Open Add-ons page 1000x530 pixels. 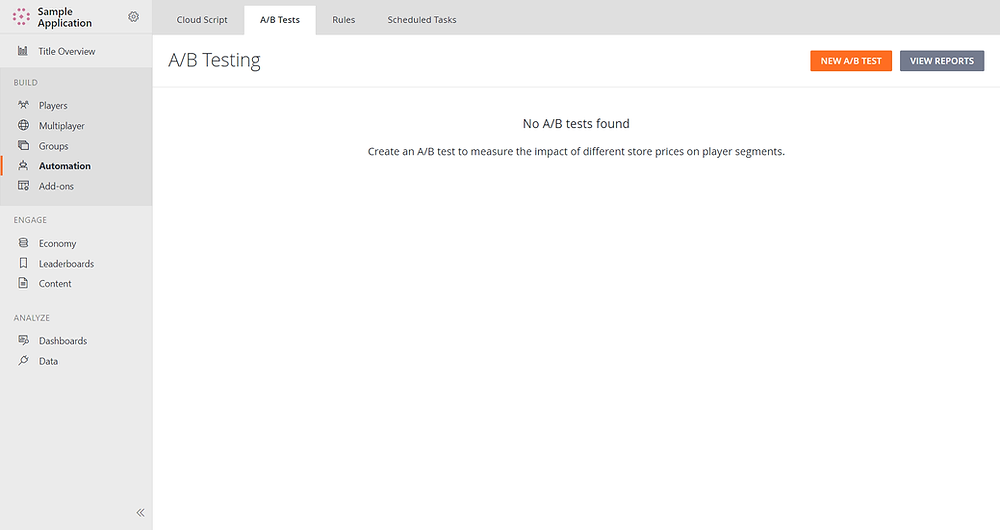coord(56,186)
